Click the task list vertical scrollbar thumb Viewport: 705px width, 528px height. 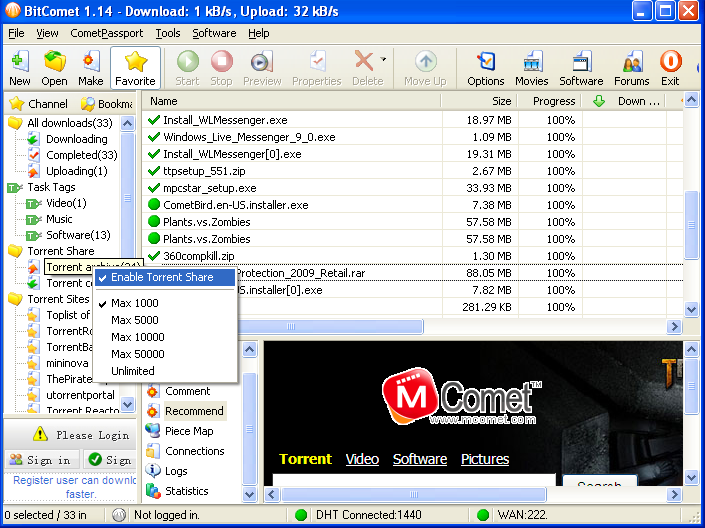[x=691, y=225]
